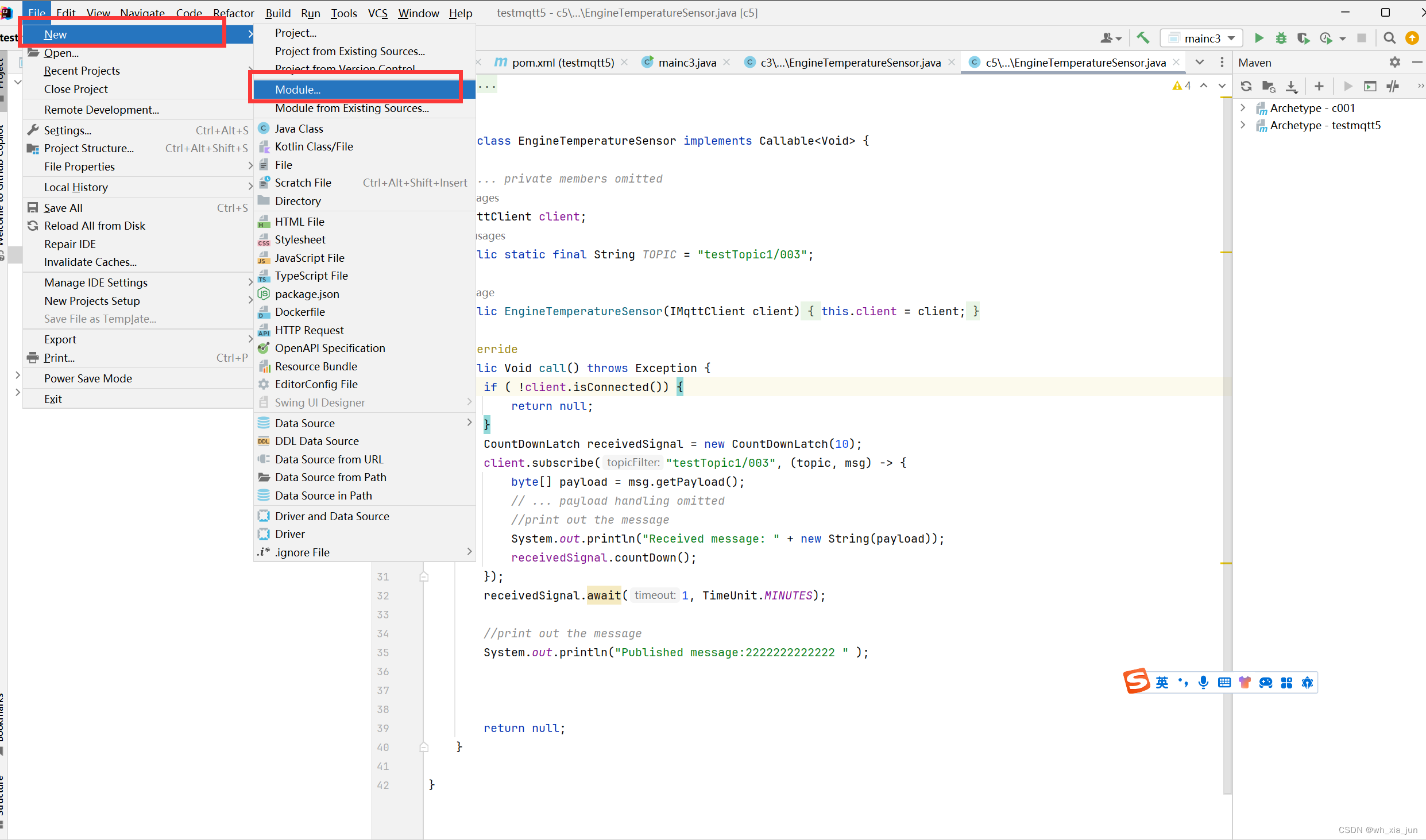The width and height of the screenshot is (1426, 840).
Task: Open the Sogou soft keyboard icon
Action: [x=1224, y=682]
